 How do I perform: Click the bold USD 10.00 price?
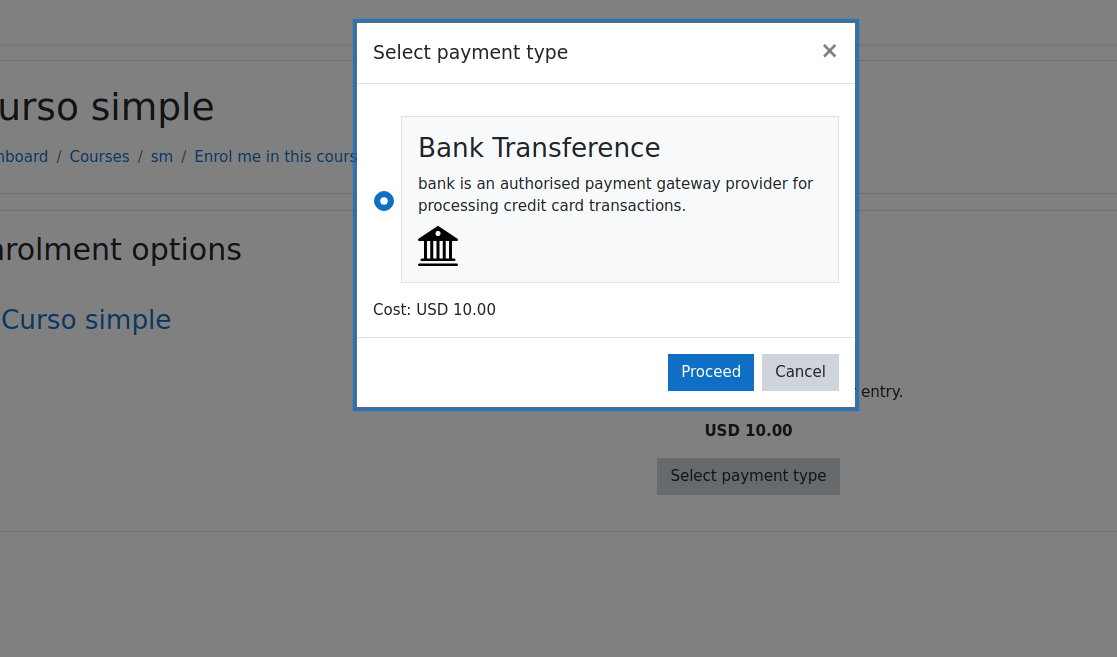(748, 430)
